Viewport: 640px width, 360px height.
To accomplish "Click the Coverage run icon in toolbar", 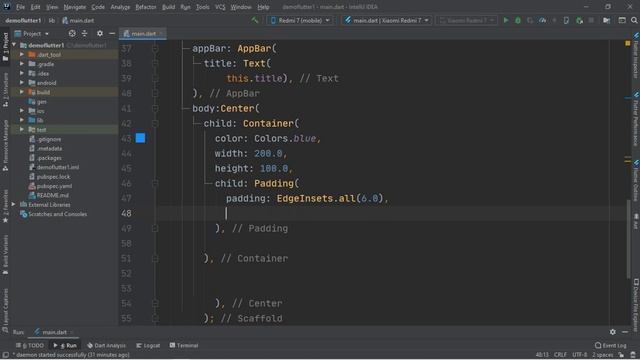I will (530, 20).
